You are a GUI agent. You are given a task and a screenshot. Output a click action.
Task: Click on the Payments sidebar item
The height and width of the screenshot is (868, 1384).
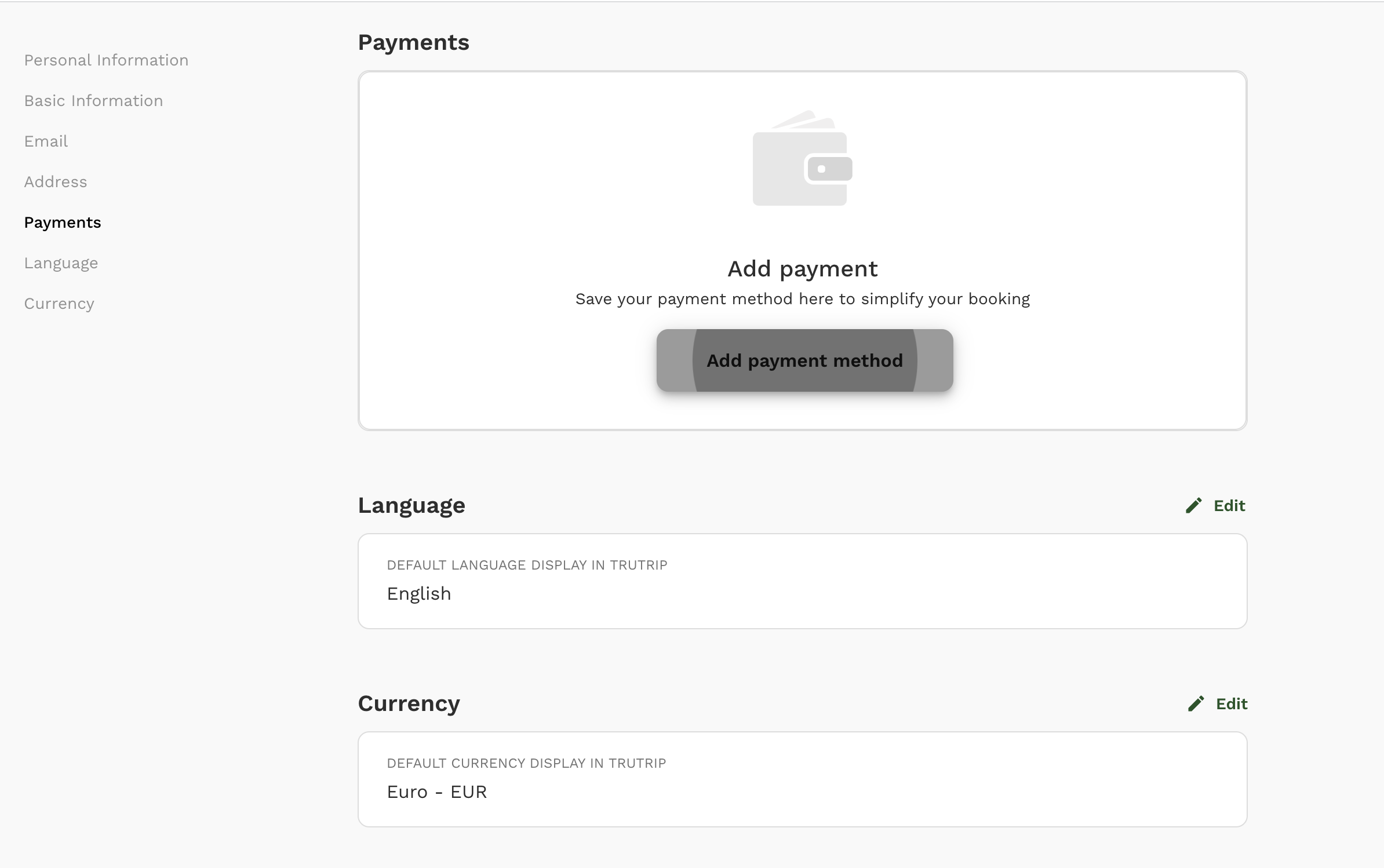pyautogui.click(x=62, y=222)
